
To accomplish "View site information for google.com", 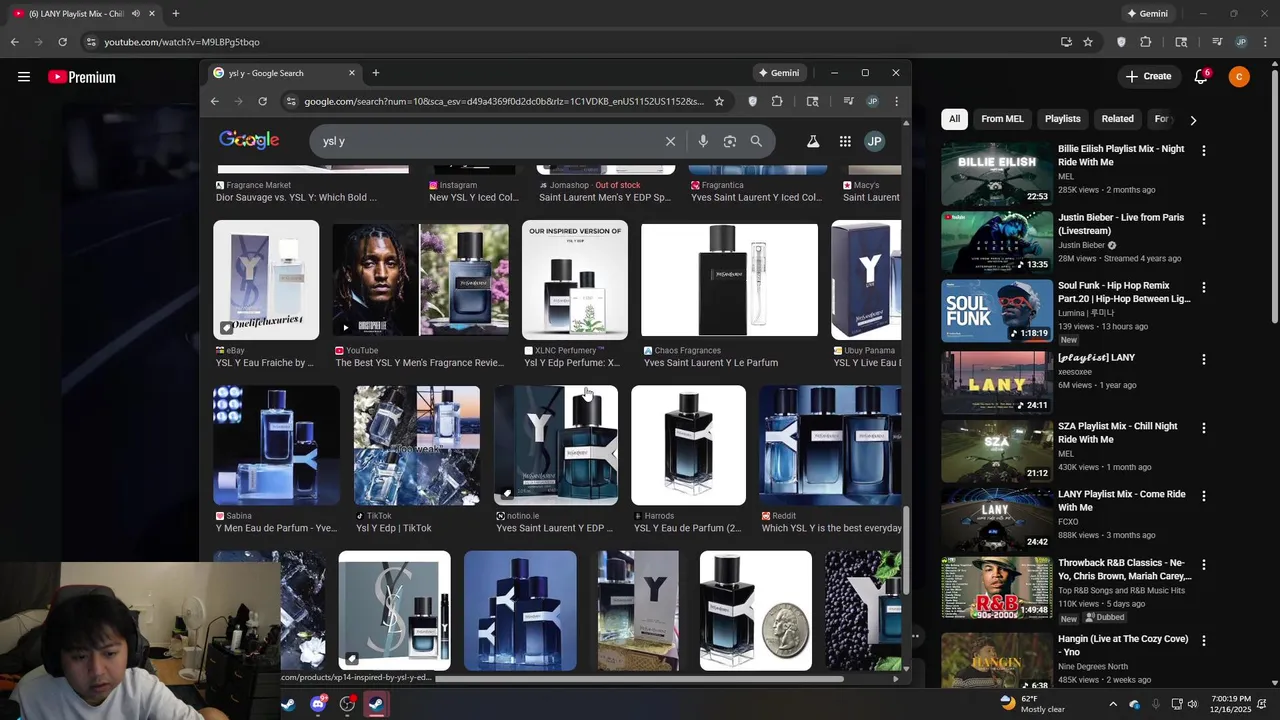I will tap(291, 101).
